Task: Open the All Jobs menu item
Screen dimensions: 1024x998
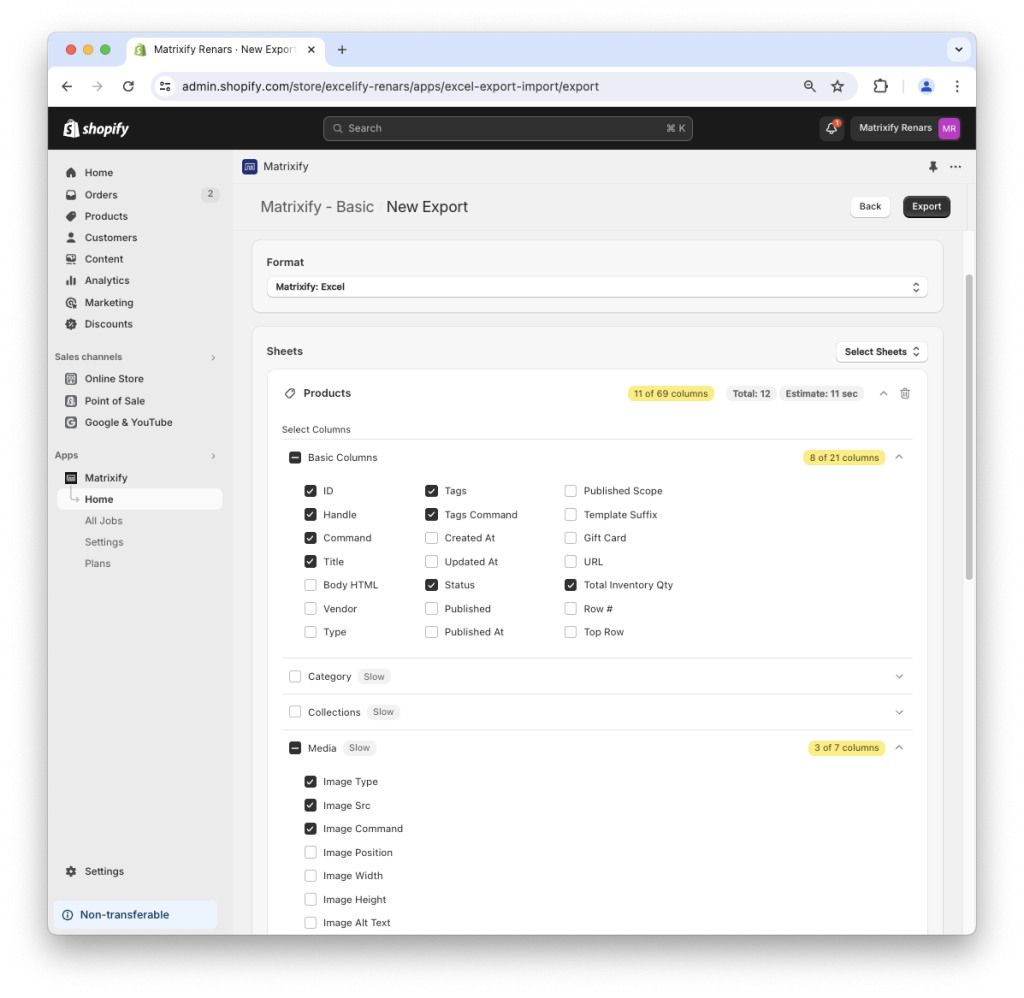Action: pyautogui.click(x=103, y=520)
